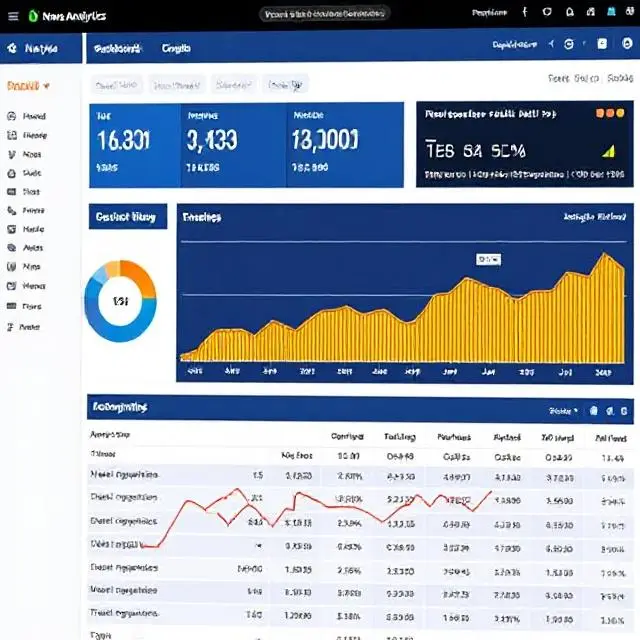Click the search field in top bar
This screenshot has width=640, height=640.
pos(325,14)
